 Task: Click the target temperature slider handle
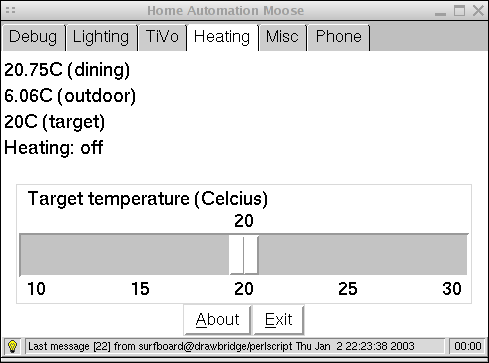pyautogui.click(x=244, y=255)
